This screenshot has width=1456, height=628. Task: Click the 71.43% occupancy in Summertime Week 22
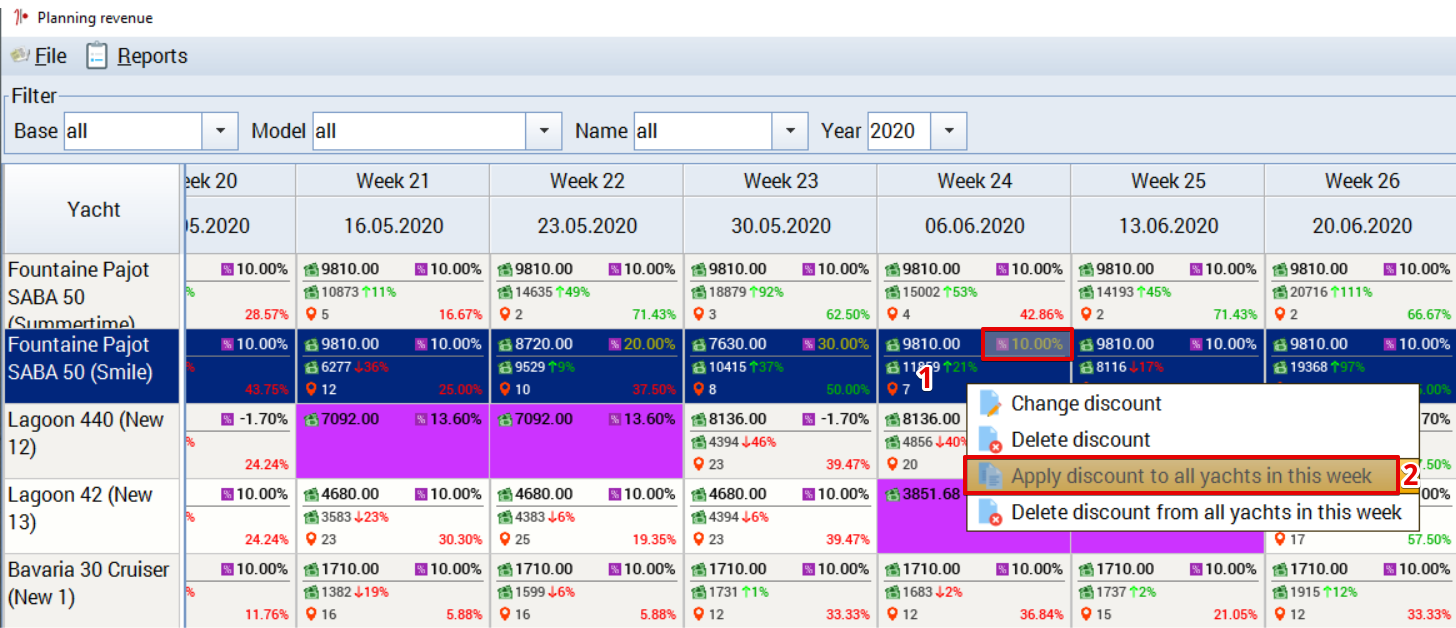coord(655,314)
